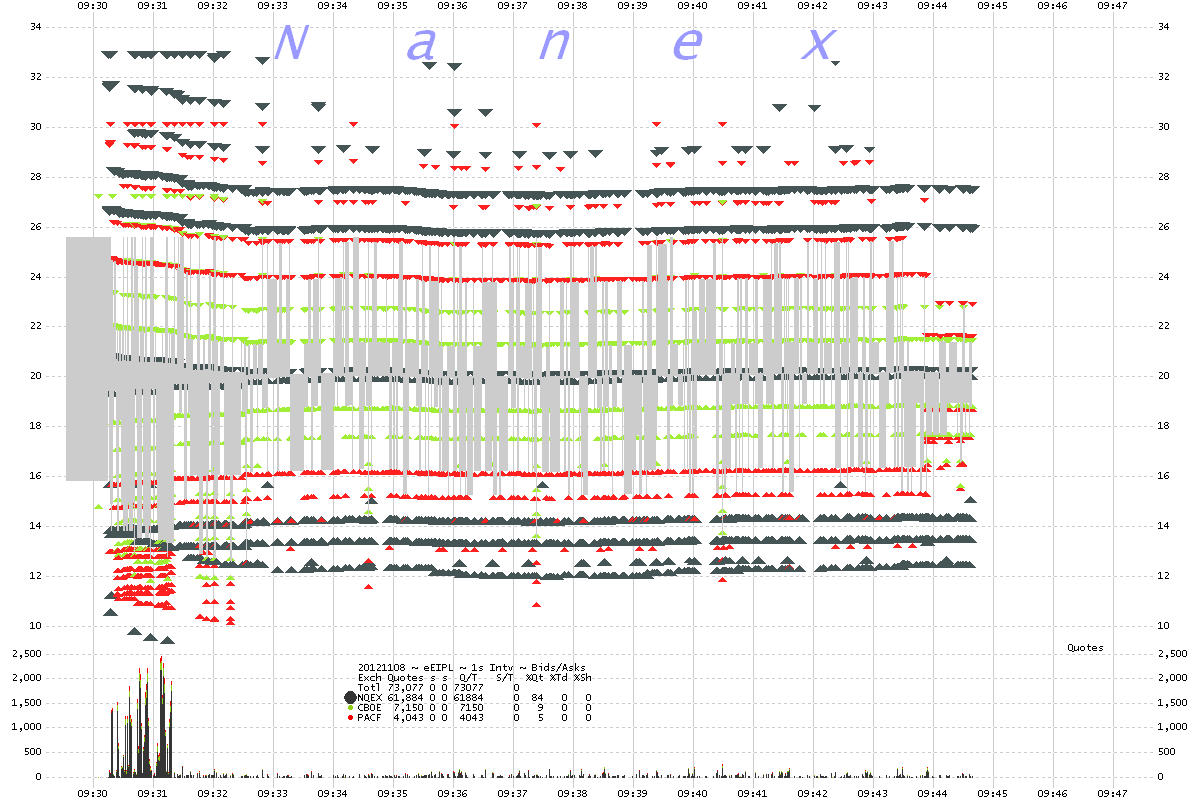Click the 500 label on right volume axis
The image size is (1200, 800).
(x=1167, y=752)
